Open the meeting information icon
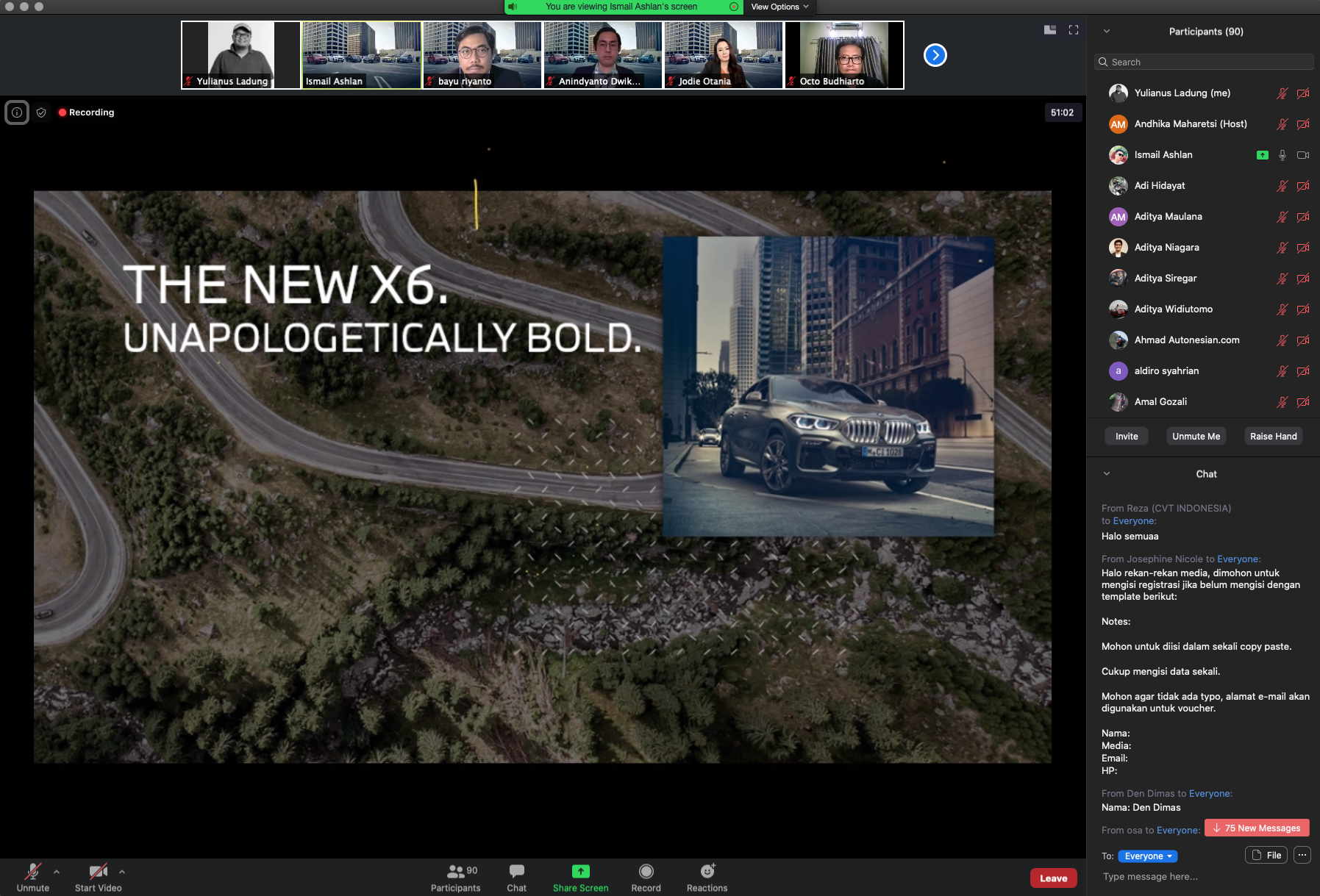This screenshot has width=1320, height=896. [x=17, y=112]
